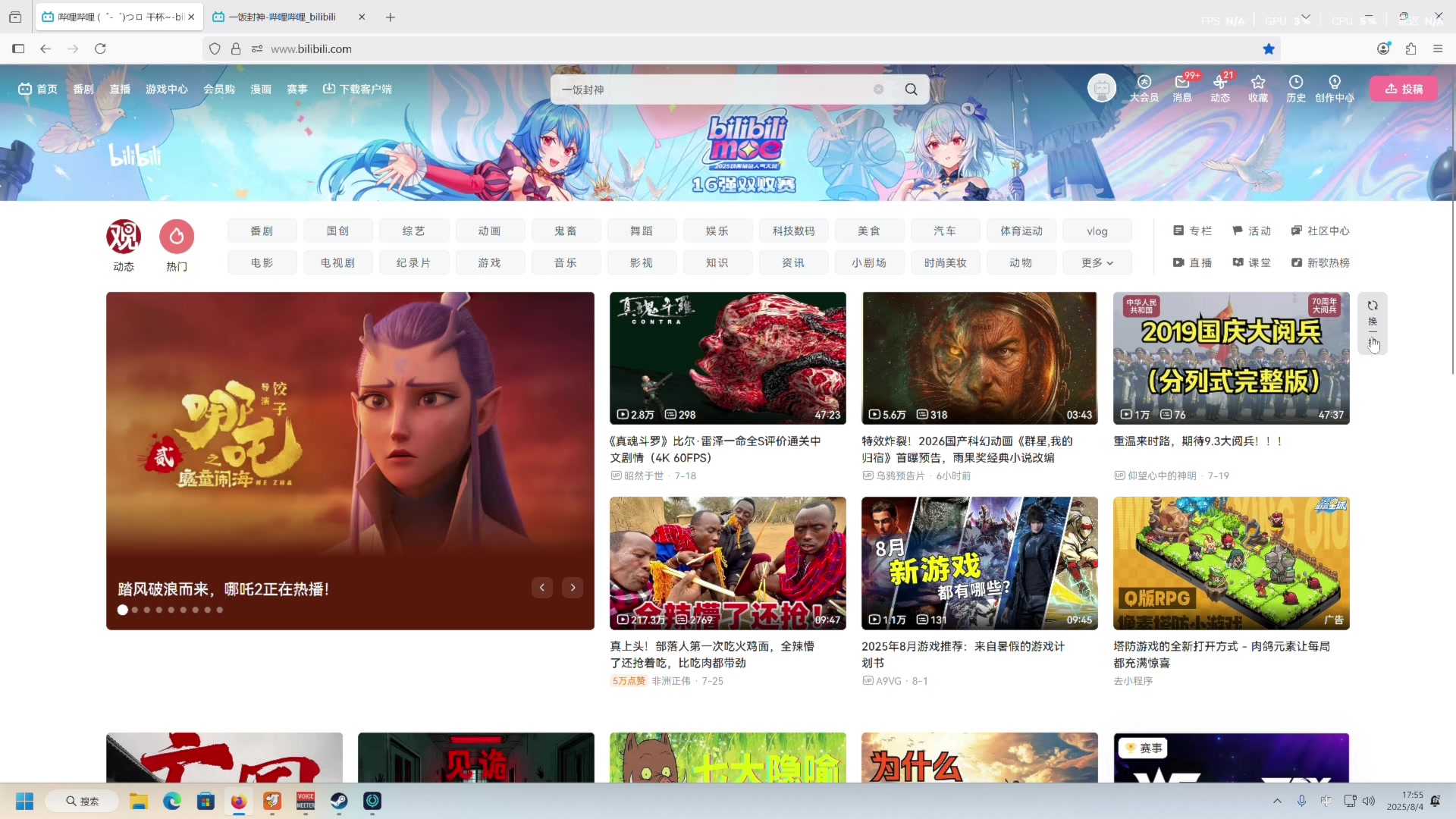Previous carousel slide arrow
This screenshot has width=1456, height=819.
542,587
